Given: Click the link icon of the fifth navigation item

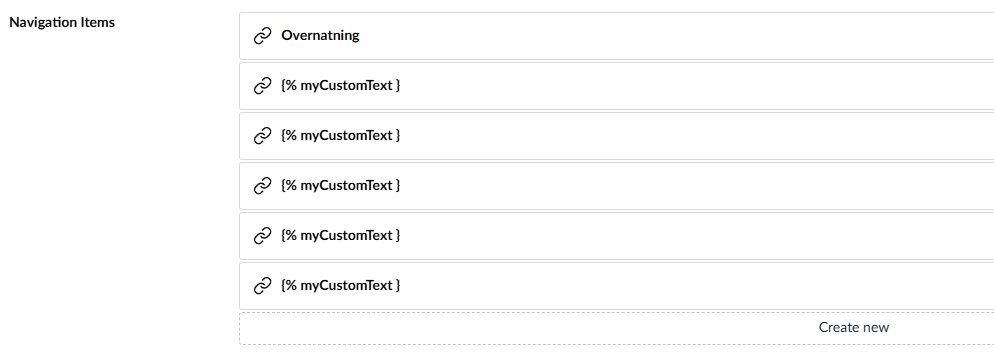Looking at the screenshot, I should coord(262,236).
